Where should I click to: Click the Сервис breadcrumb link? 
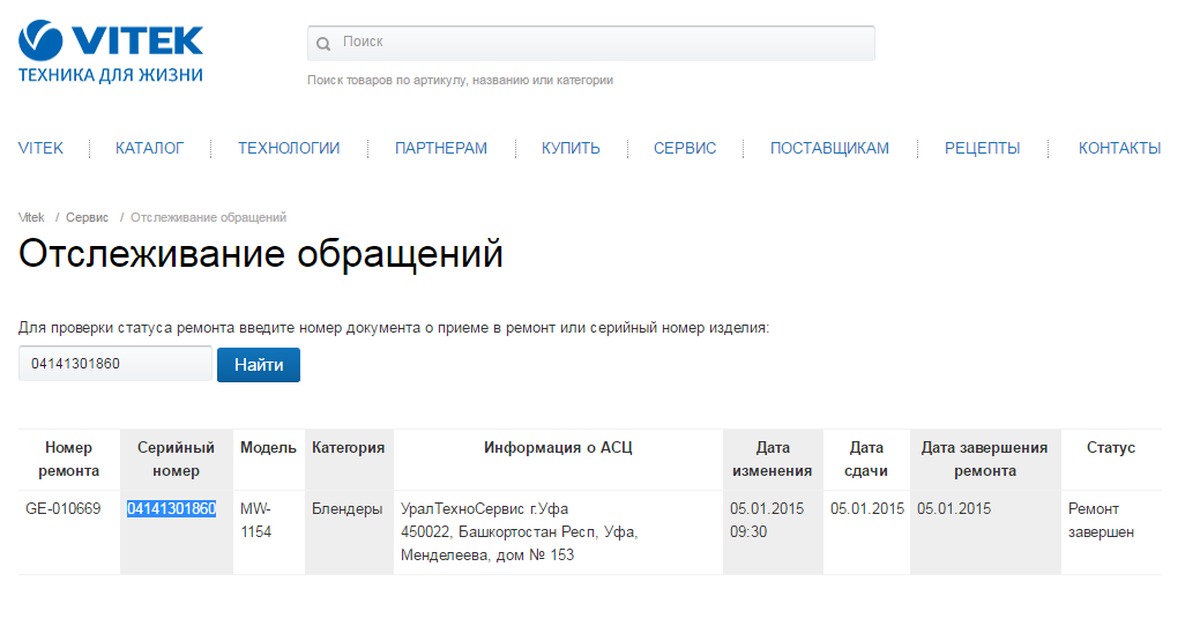[87, 217]
